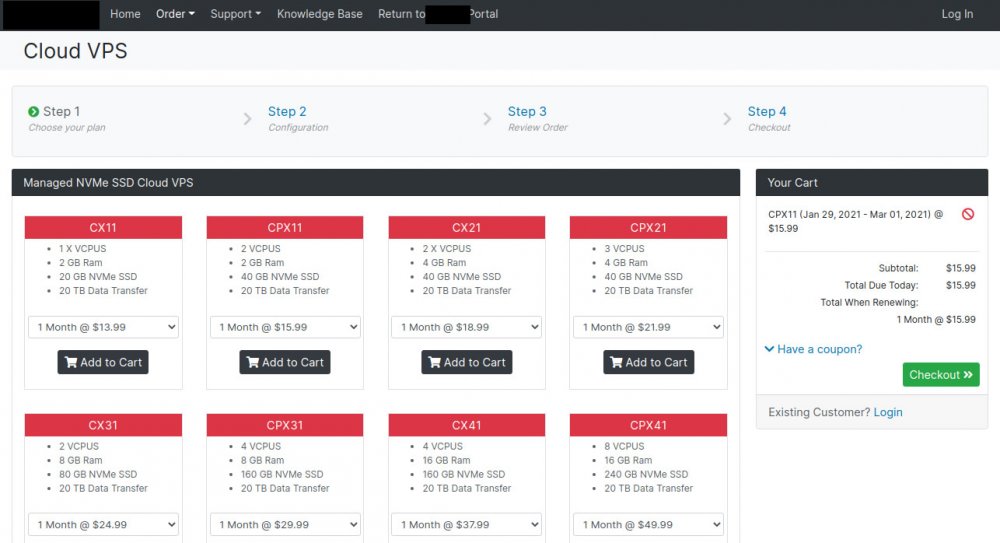Click the black logo in navbar
Screen dimensions: 1000x543
point(51,15)
